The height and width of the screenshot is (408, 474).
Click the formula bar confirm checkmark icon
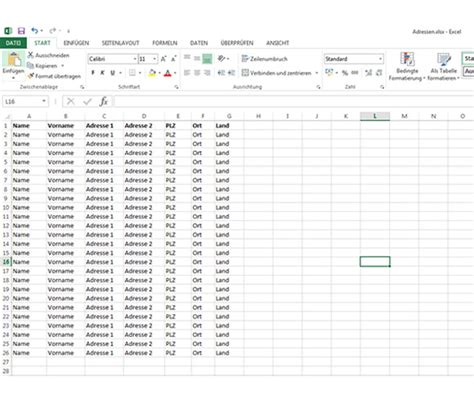[x=87, y=101]
